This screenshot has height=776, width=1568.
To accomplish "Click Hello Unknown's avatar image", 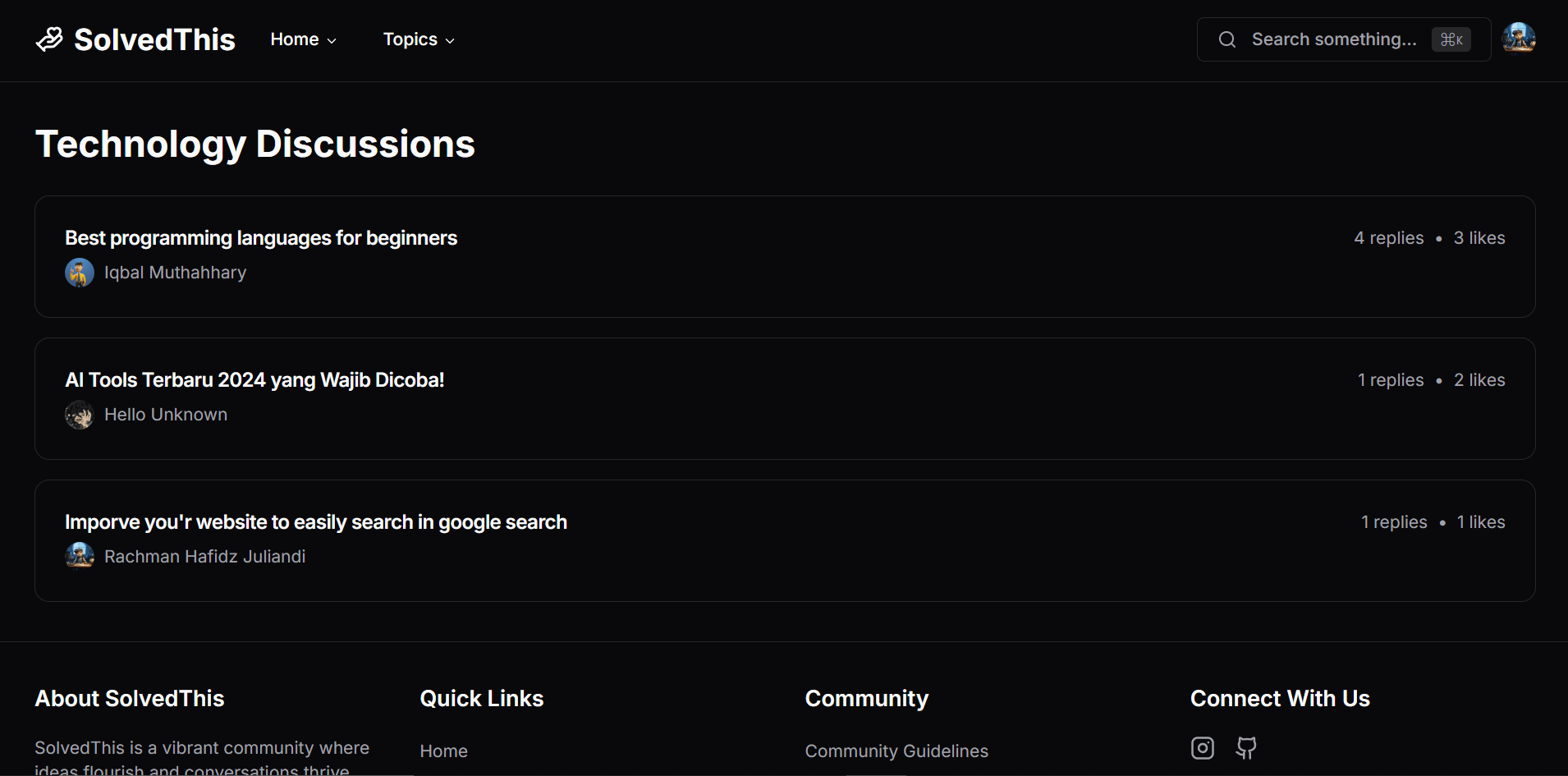I will point(80,415).
